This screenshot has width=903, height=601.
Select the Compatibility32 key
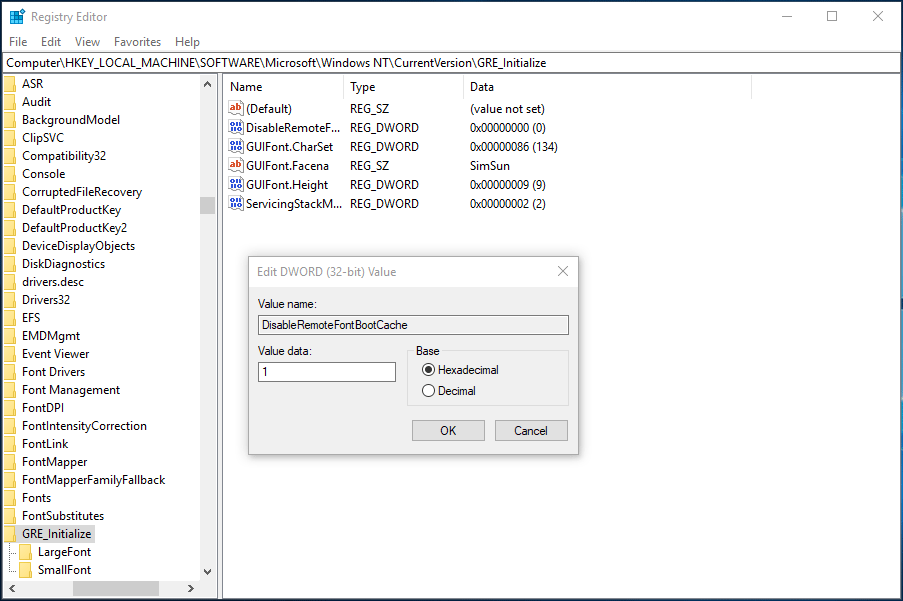tap(64, 156)
